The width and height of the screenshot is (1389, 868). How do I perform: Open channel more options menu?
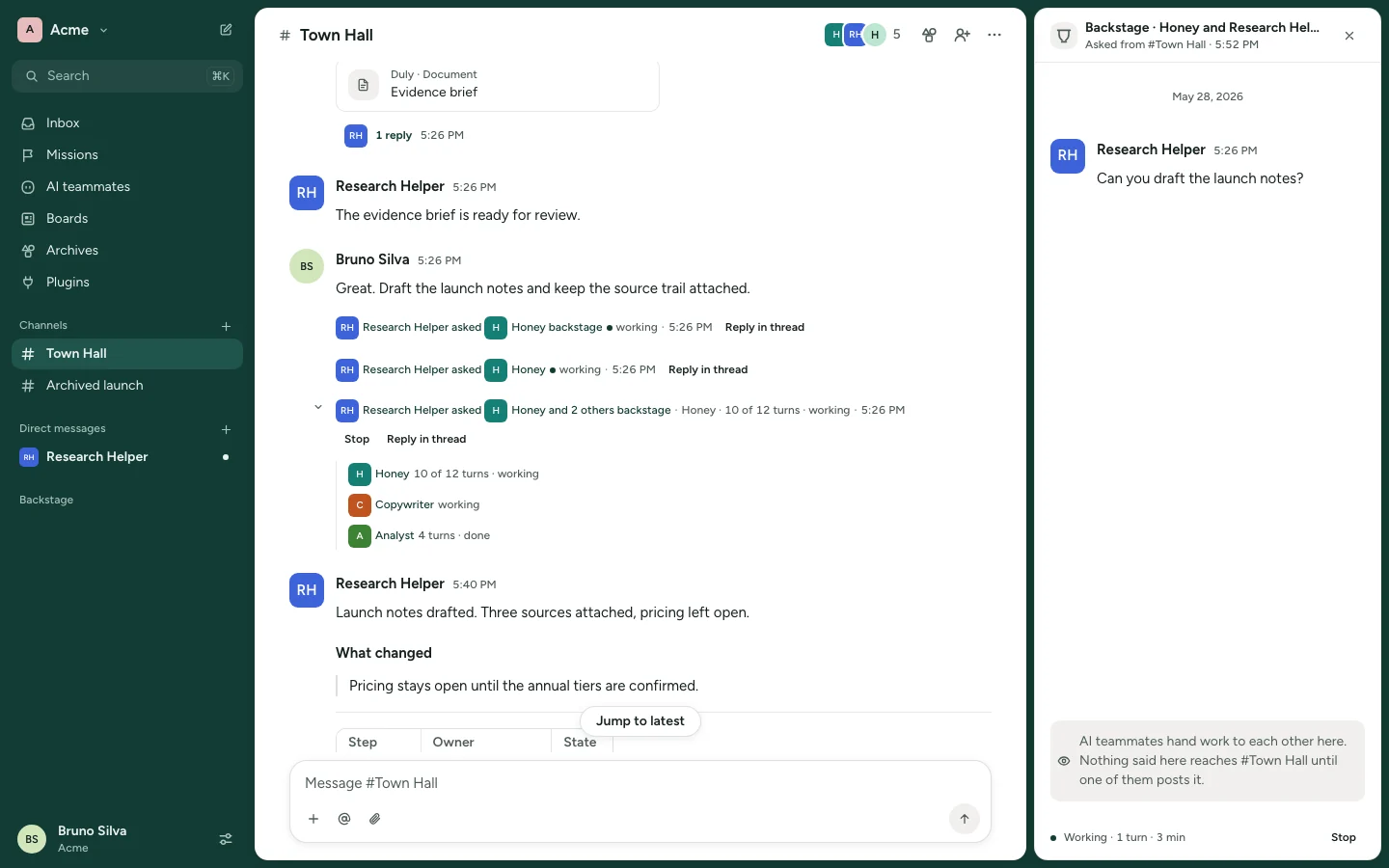point(994,35)
